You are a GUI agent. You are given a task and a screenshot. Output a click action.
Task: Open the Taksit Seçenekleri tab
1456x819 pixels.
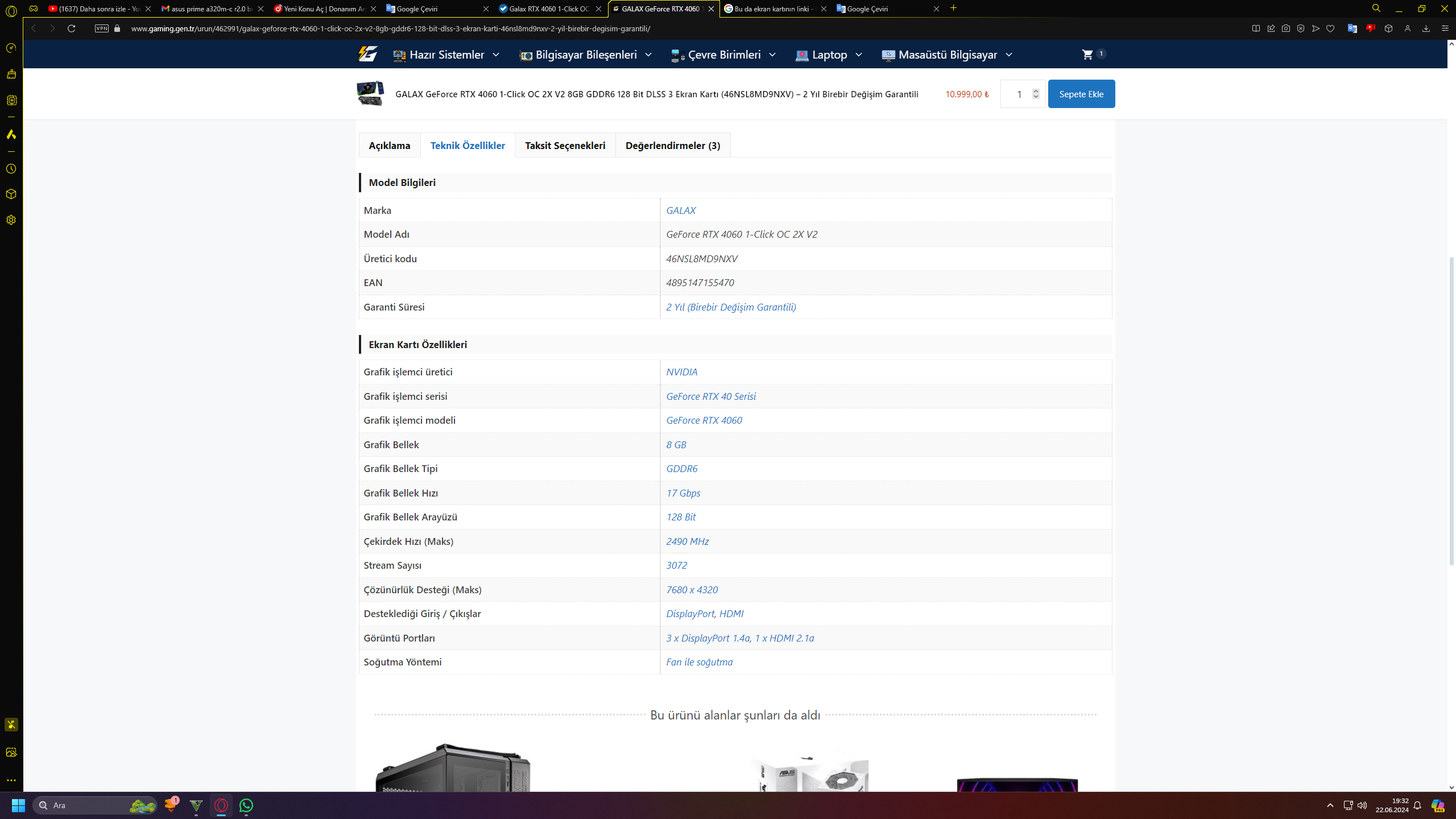click(x=565, y=146)
